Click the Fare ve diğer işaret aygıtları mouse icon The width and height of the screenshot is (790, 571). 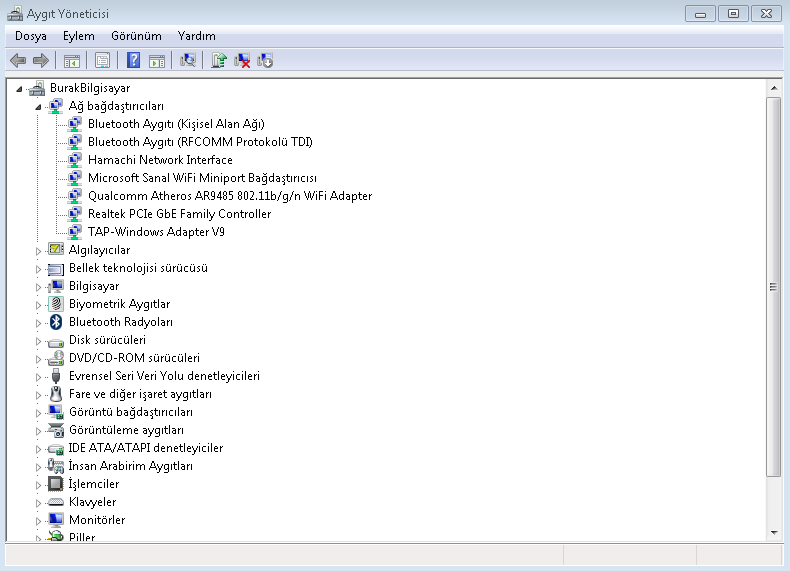pyautogui.click(x=56, y=394)
